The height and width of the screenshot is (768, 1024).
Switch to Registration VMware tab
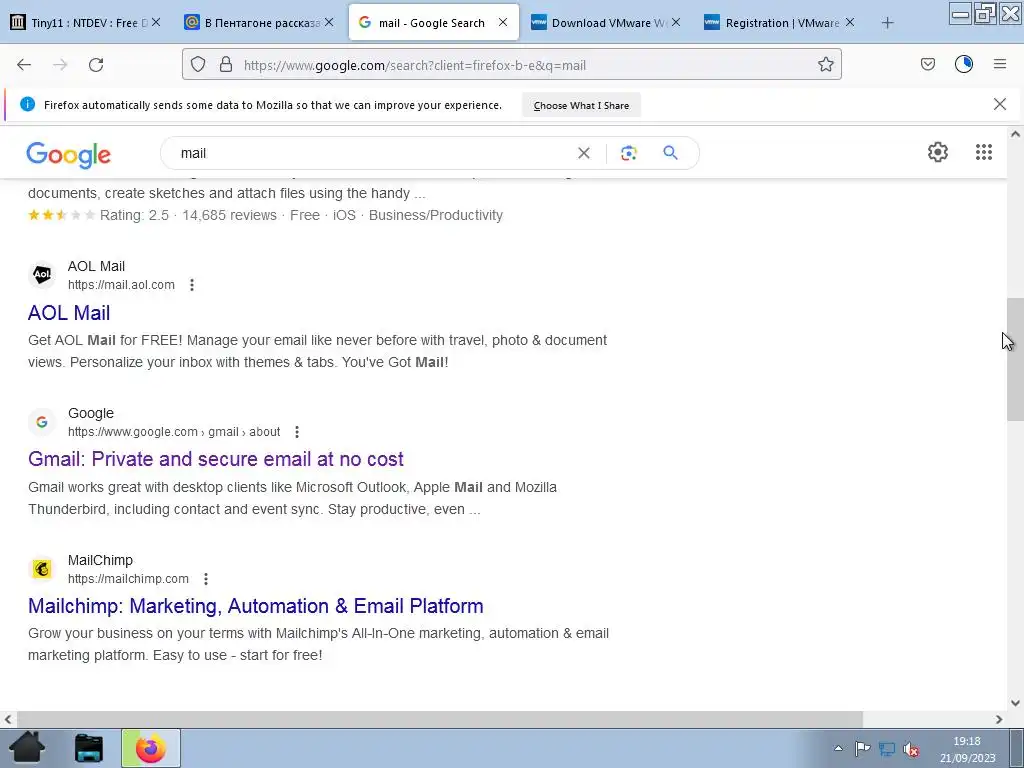pyautogui.click(x=780, y=23)
